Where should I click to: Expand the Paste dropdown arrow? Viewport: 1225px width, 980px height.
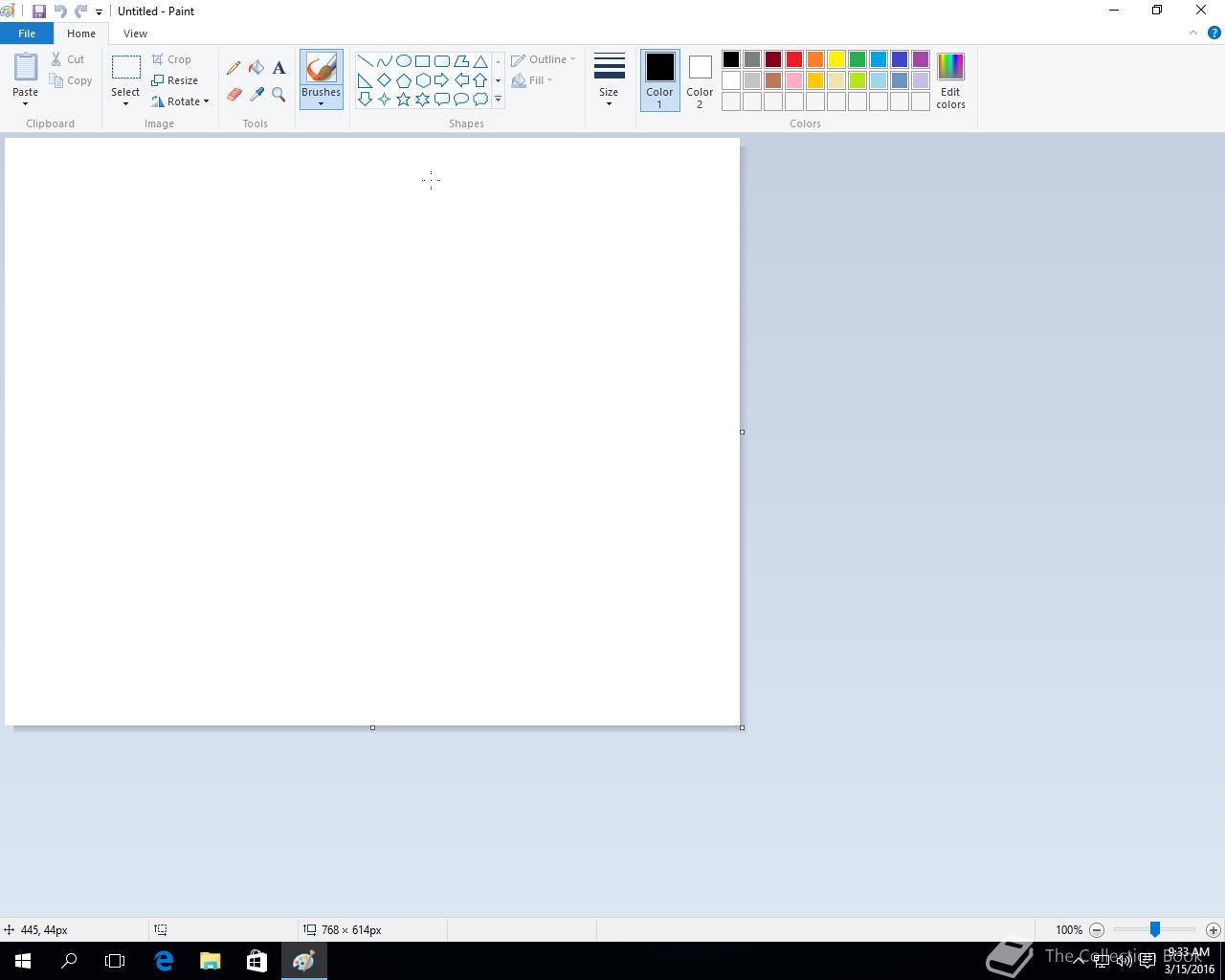(26, 103)
